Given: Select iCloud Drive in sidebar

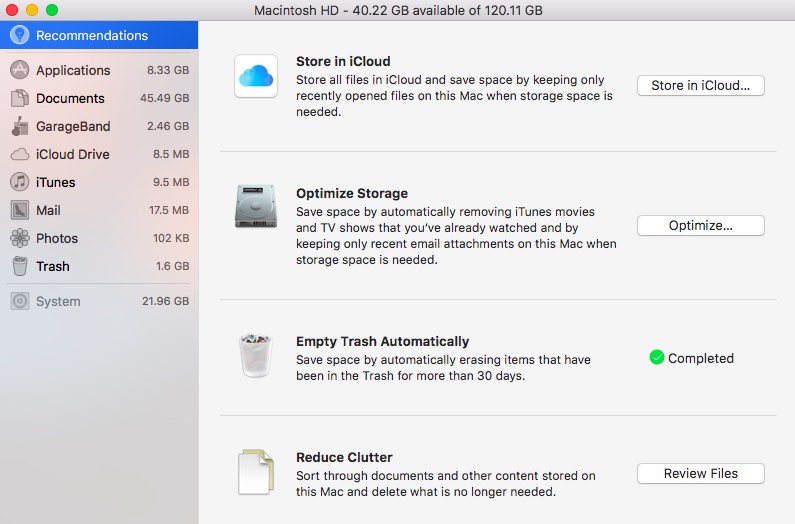Looking at the screenshot, I should 72,154.
